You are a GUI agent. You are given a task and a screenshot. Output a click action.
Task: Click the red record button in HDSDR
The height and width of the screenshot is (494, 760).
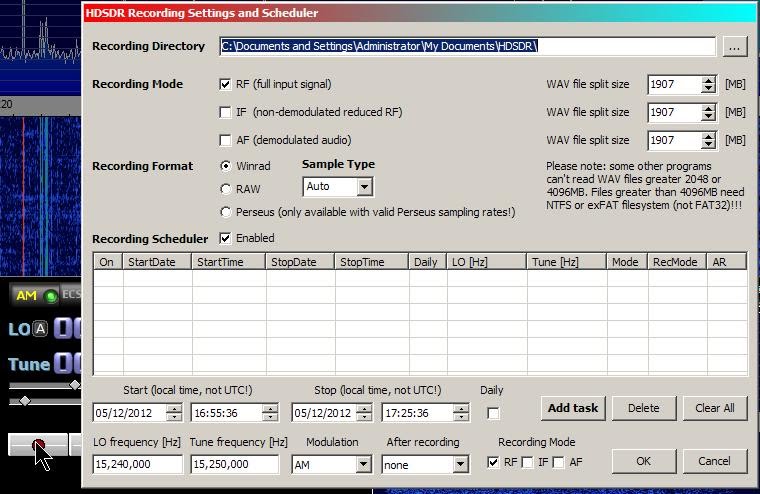pos(38,445)
